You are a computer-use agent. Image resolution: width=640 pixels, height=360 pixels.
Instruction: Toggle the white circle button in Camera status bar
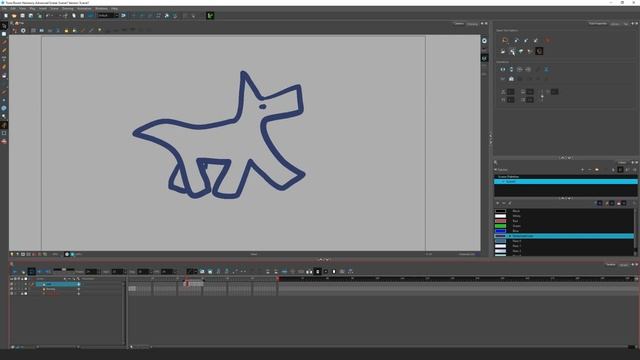click(x=67, y=254)
